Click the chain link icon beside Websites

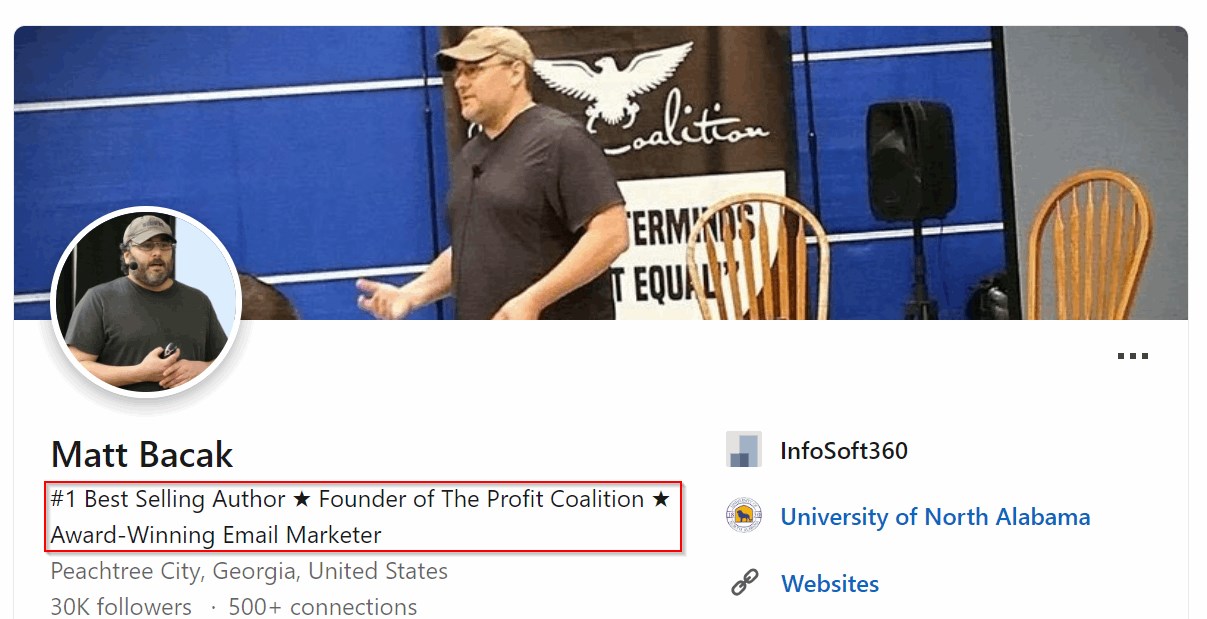point(744,583)
